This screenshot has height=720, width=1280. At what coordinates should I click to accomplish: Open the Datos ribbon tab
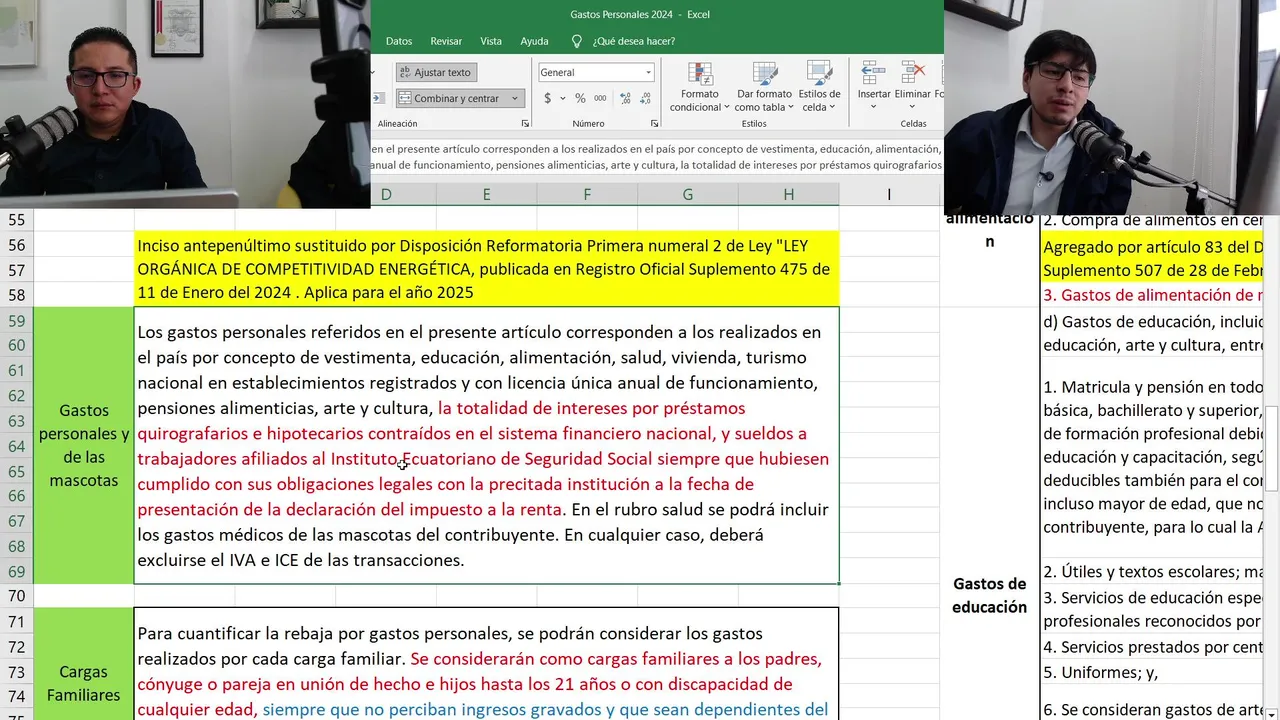click(399, 41)
